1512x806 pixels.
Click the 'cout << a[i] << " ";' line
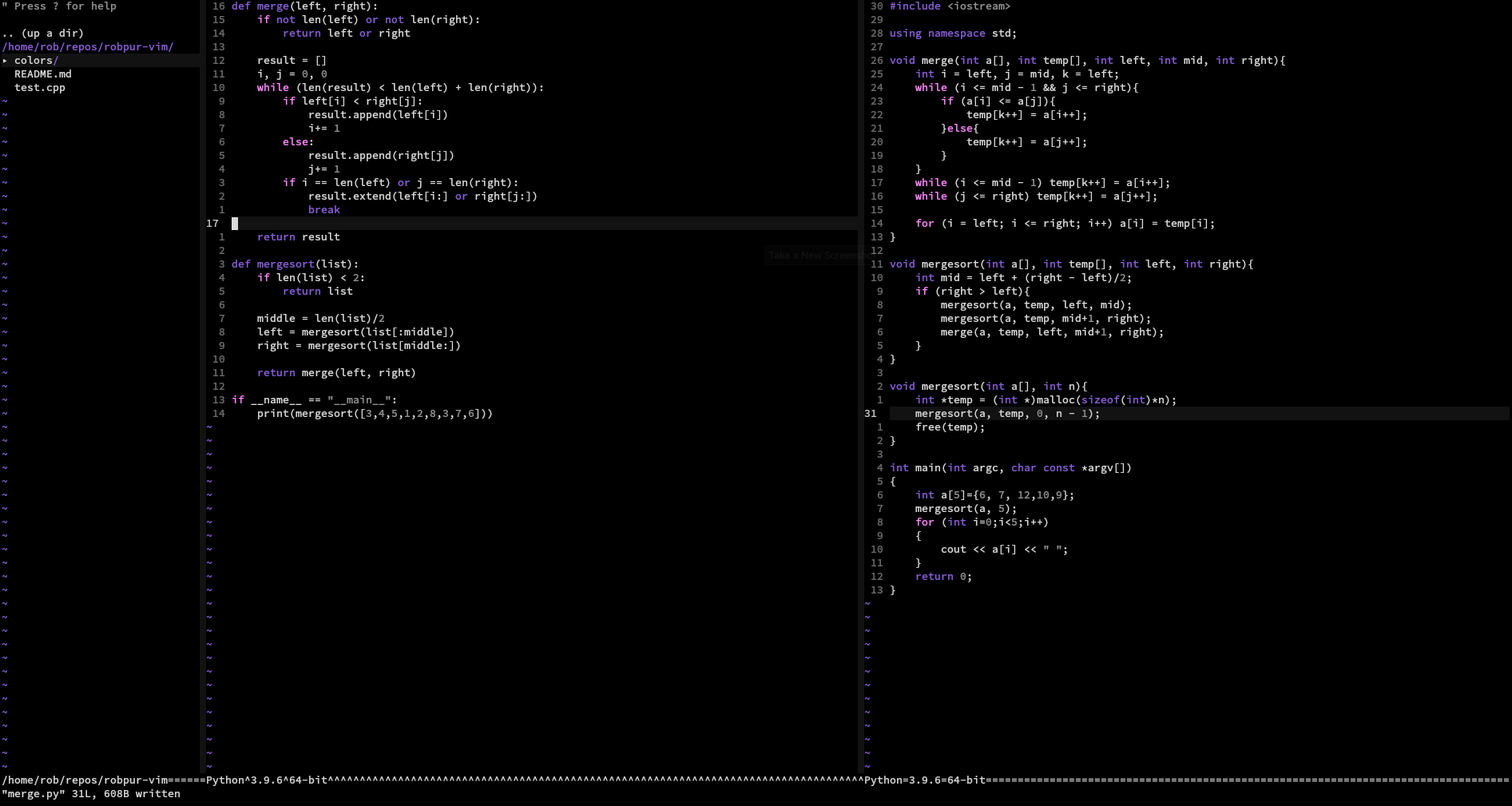(1005, 550)
